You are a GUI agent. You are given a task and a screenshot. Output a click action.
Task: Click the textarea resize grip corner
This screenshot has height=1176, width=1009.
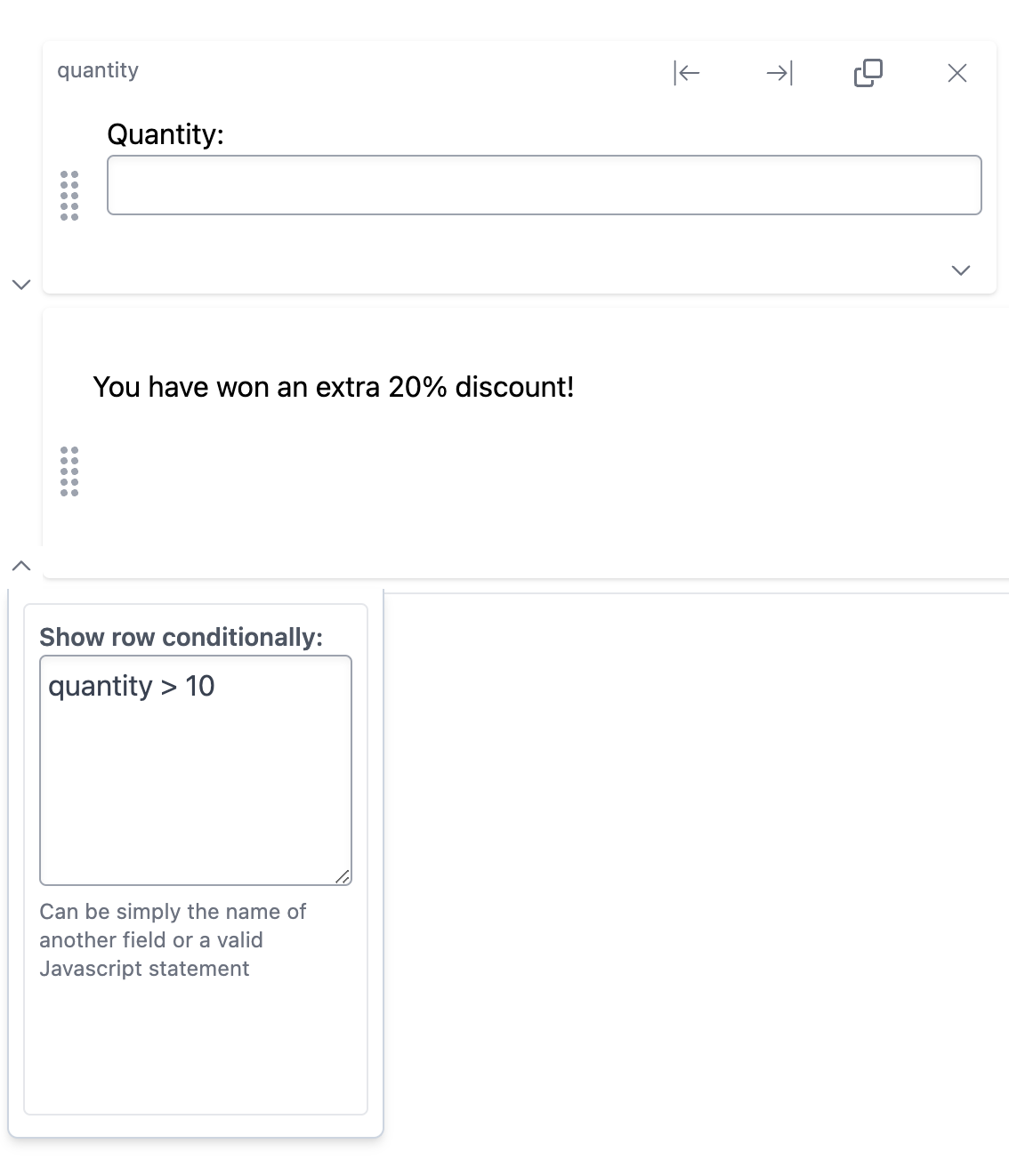coord(343,877)
